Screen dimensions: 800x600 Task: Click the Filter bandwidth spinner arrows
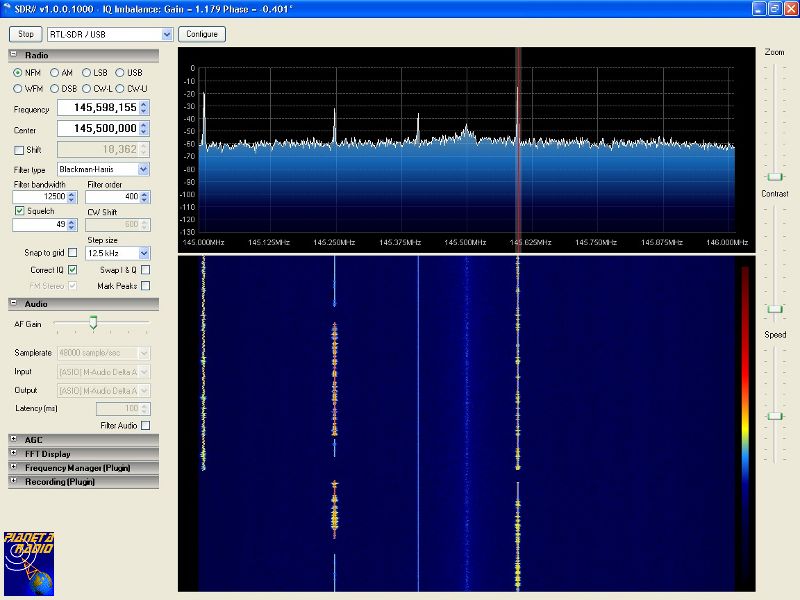[x=72, y=196]
